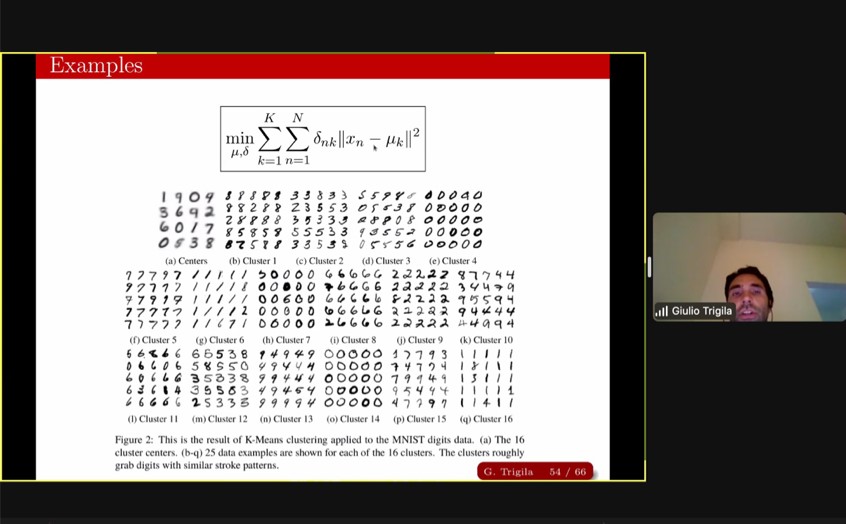
Task: Click the K-Means minimization formula box
Action: (323, 139)
